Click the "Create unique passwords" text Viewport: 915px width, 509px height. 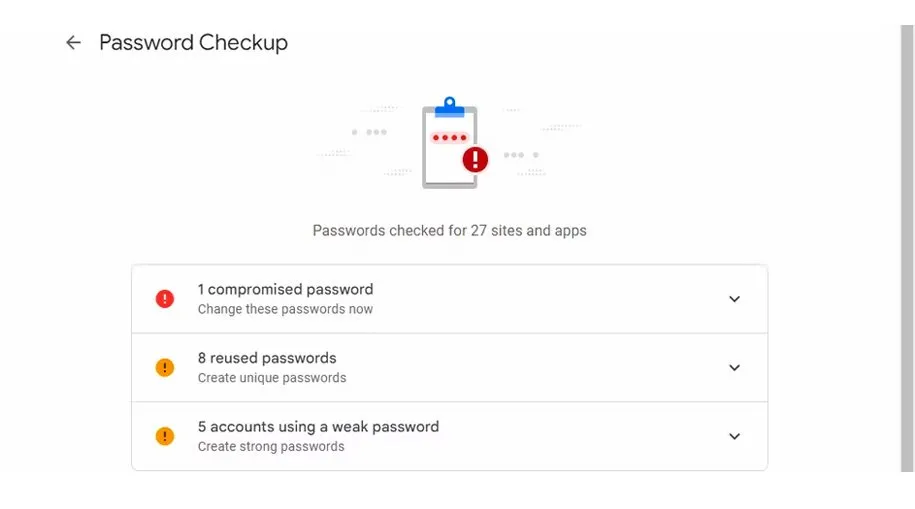[x=272, y=378]
